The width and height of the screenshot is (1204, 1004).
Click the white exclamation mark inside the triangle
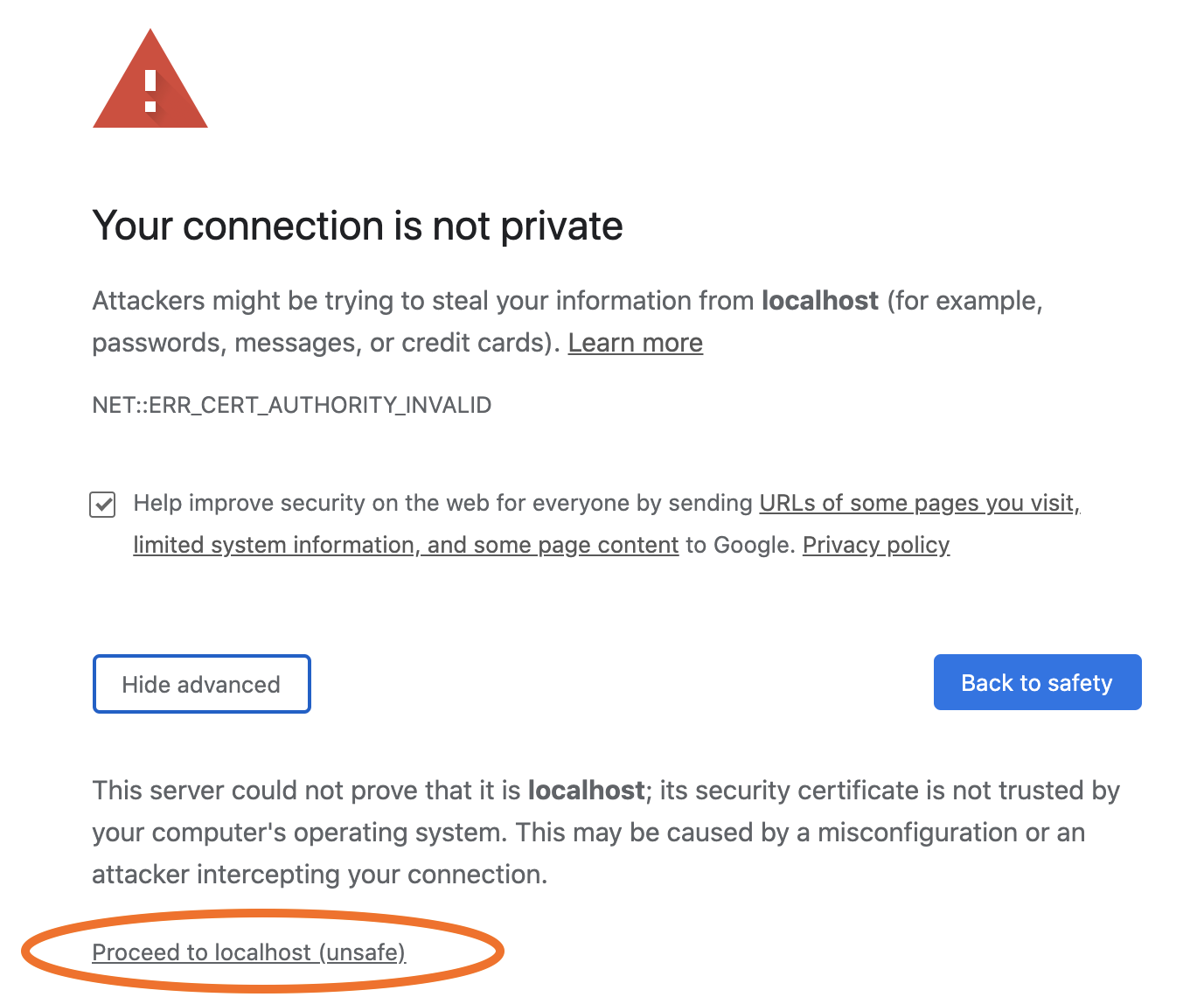click(150, 91)
